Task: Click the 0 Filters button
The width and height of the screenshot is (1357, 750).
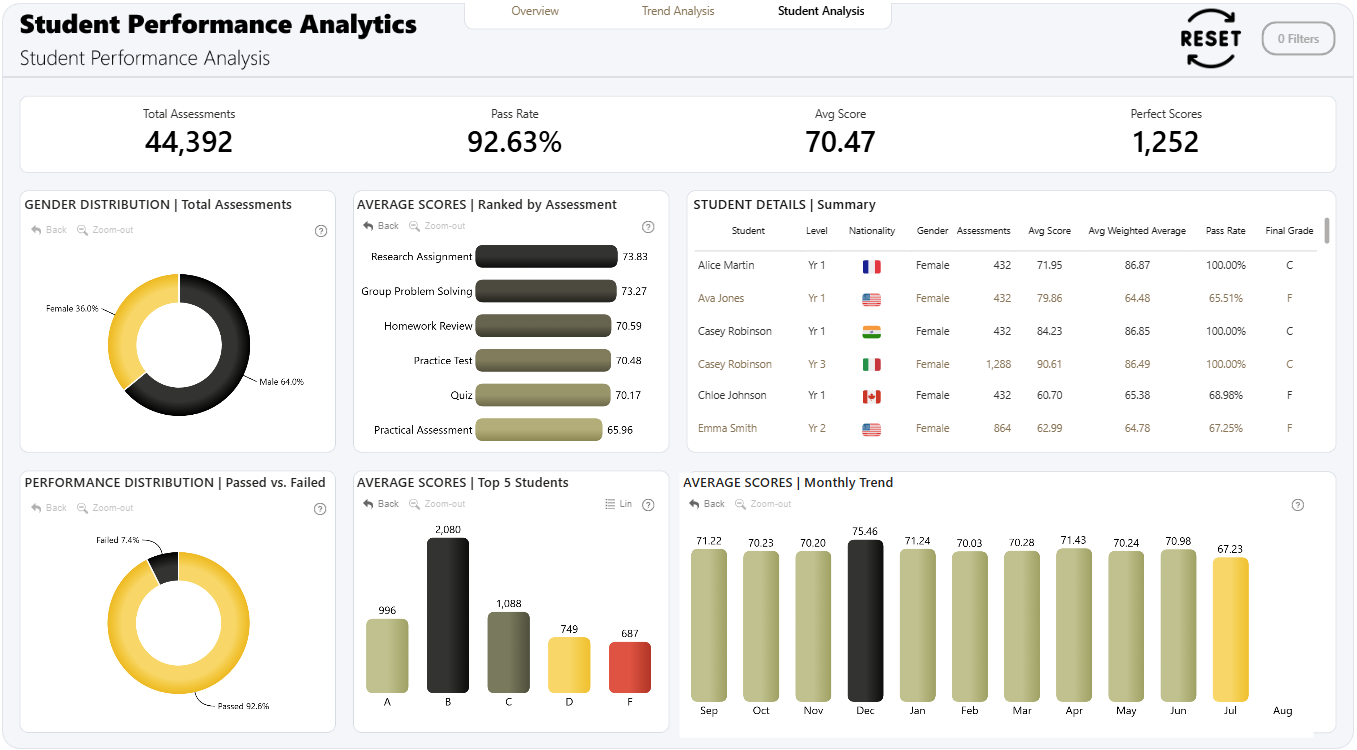Action: click(x=1298, y=39)
